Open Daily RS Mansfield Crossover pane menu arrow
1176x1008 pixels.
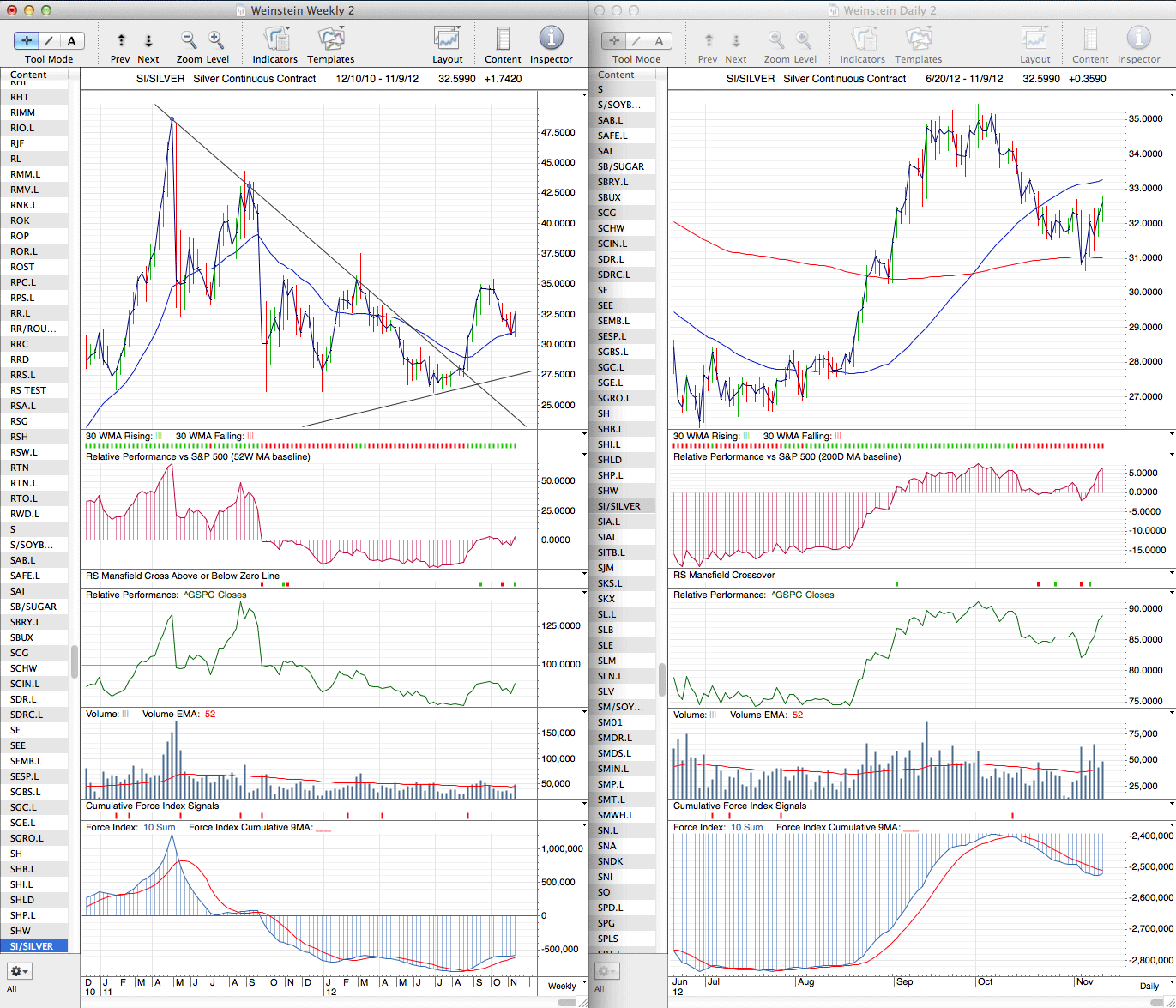click(x=1172, y=573)
